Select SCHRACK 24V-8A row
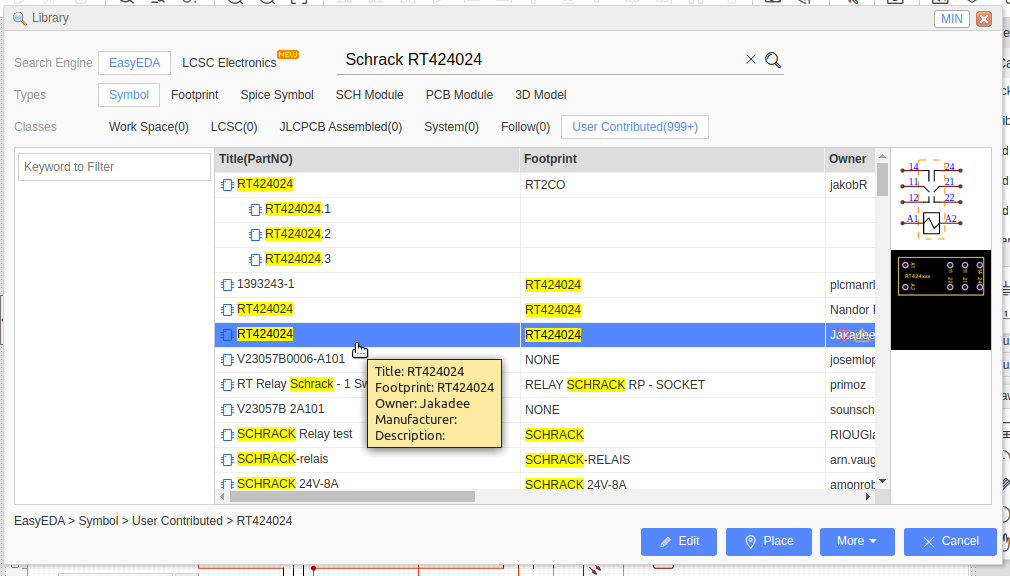The image size is (1010, 576). (545, 483)
